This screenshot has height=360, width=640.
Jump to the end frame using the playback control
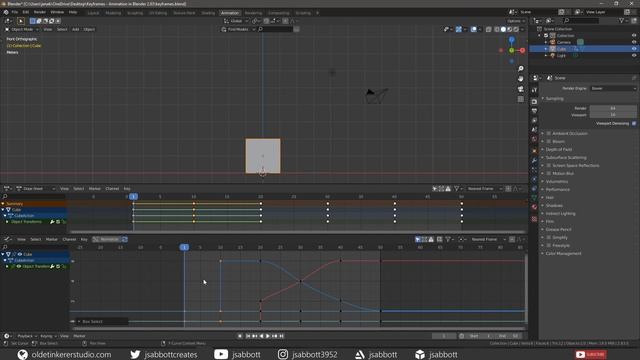tap(282, 336)
